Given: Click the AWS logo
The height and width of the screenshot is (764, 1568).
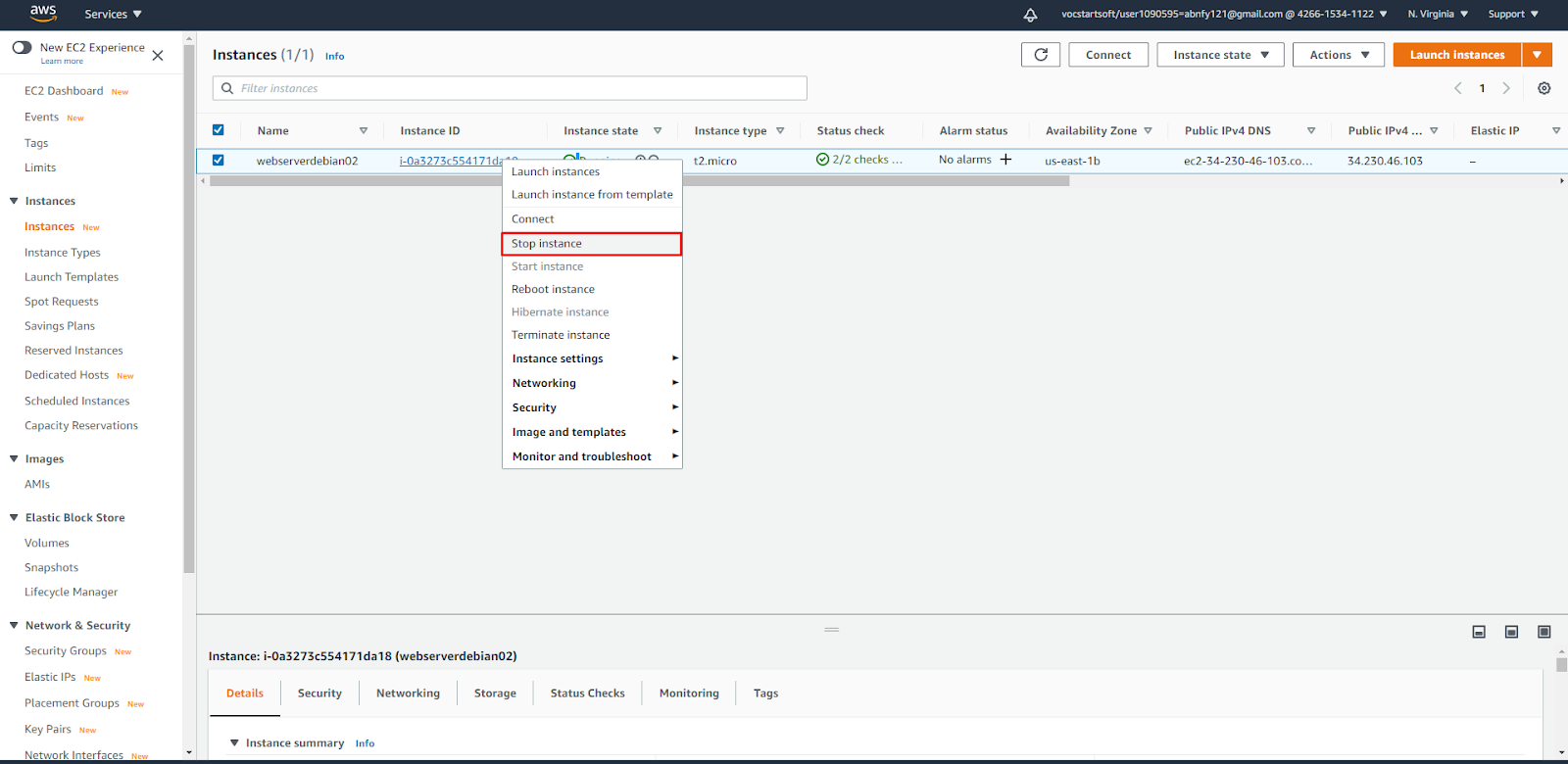Looking at the screenshot, I should (43, 14).
